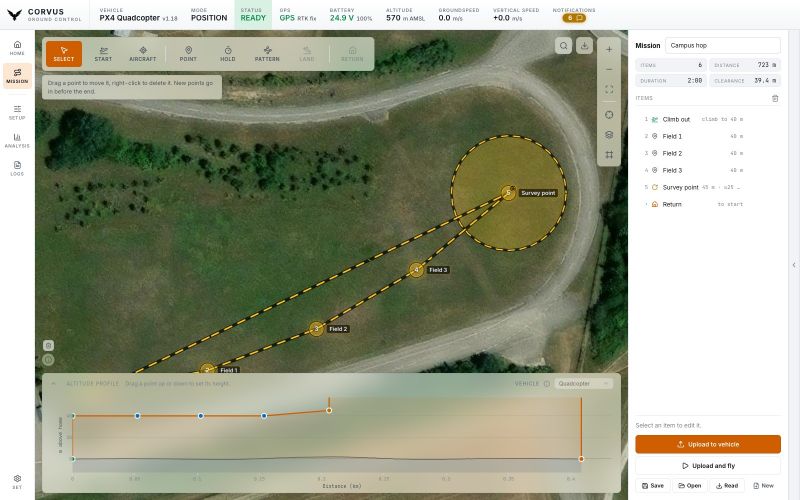Click Field 2 waypoint marker on map
800x500 pixels.
(316, 329)
